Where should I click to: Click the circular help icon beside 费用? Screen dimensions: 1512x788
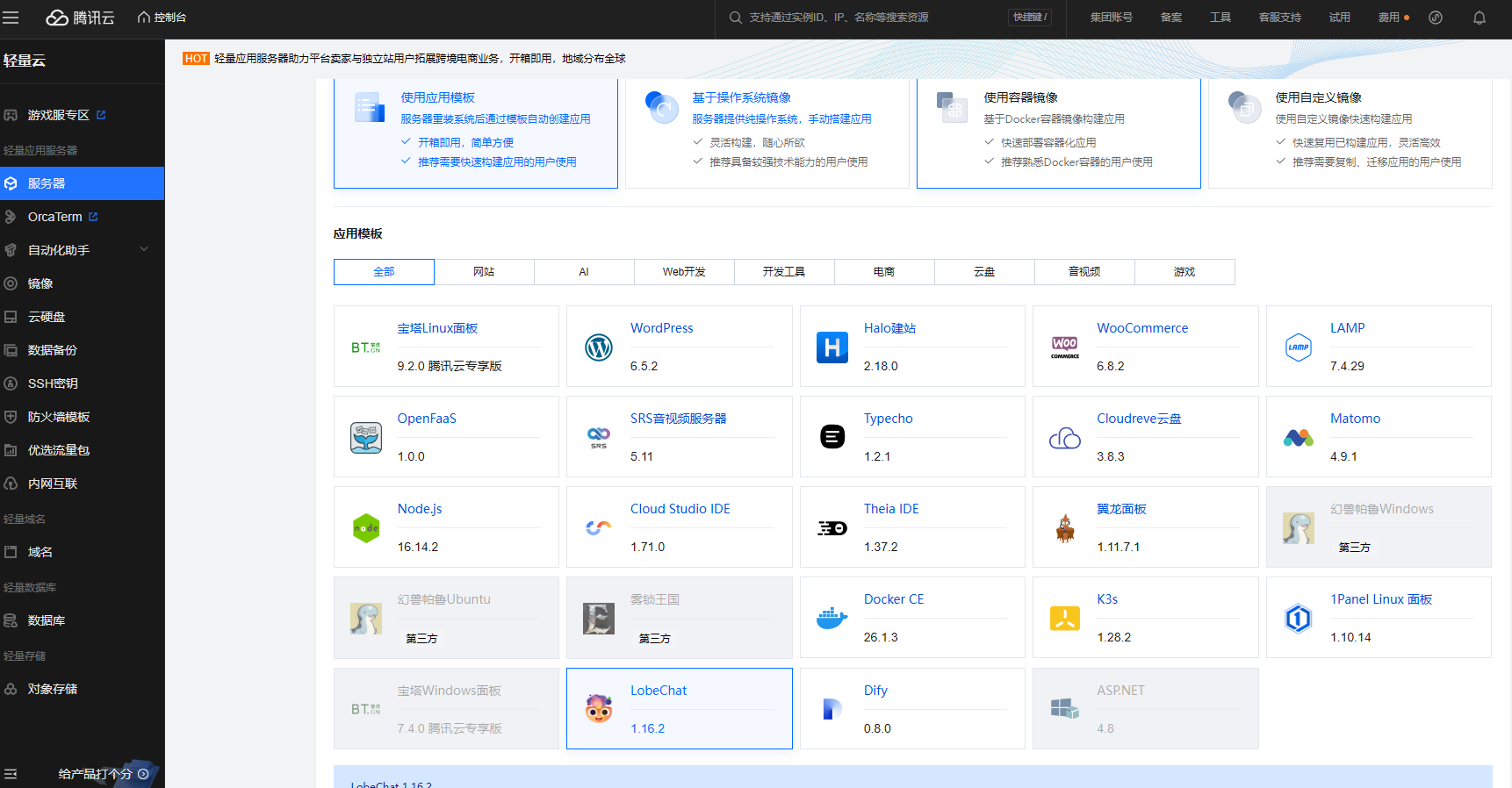(1436, 18)
